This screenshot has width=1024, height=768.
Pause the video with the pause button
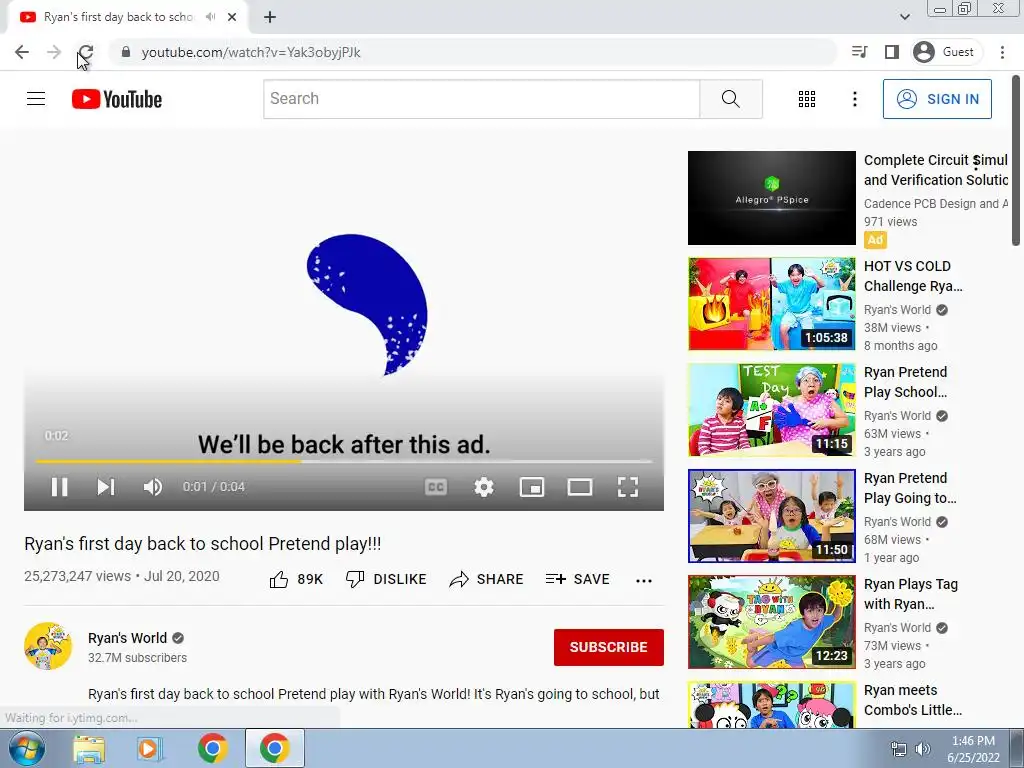(x=59, y=487)
